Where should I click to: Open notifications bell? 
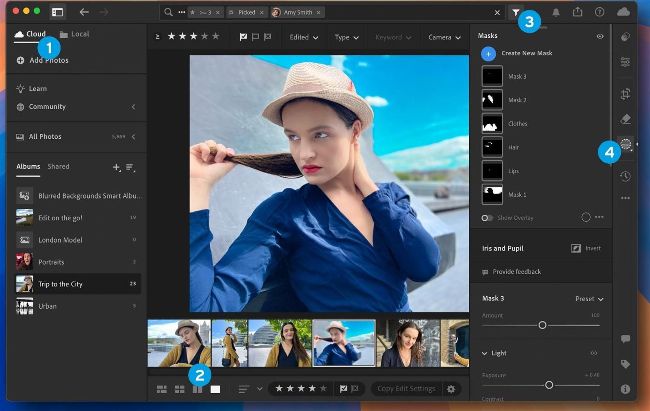click(x=556, y=12)
